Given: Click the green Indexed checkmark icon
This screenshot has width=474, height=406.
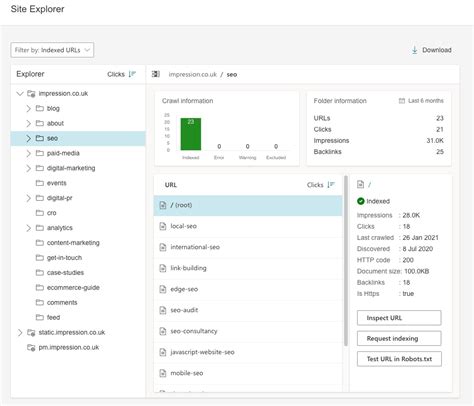Looking at the screenshot, I should tap(361, 201).
